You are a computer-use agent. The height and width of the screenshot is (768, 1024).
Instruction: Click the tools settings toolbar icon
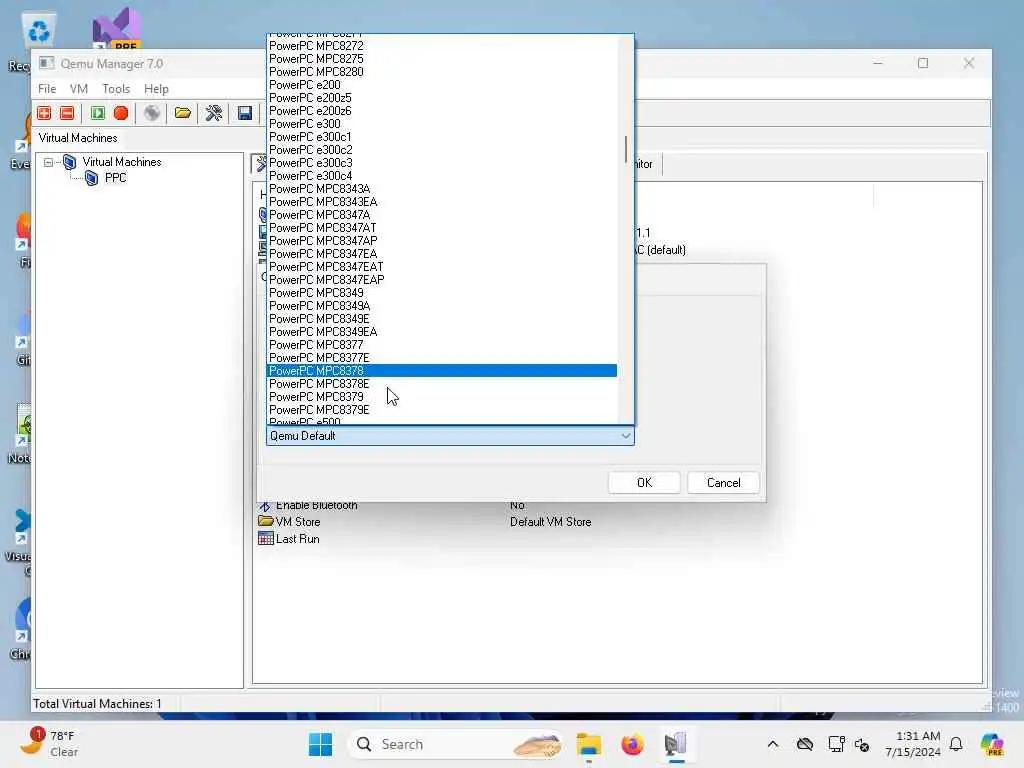click(x=214, y=113)
